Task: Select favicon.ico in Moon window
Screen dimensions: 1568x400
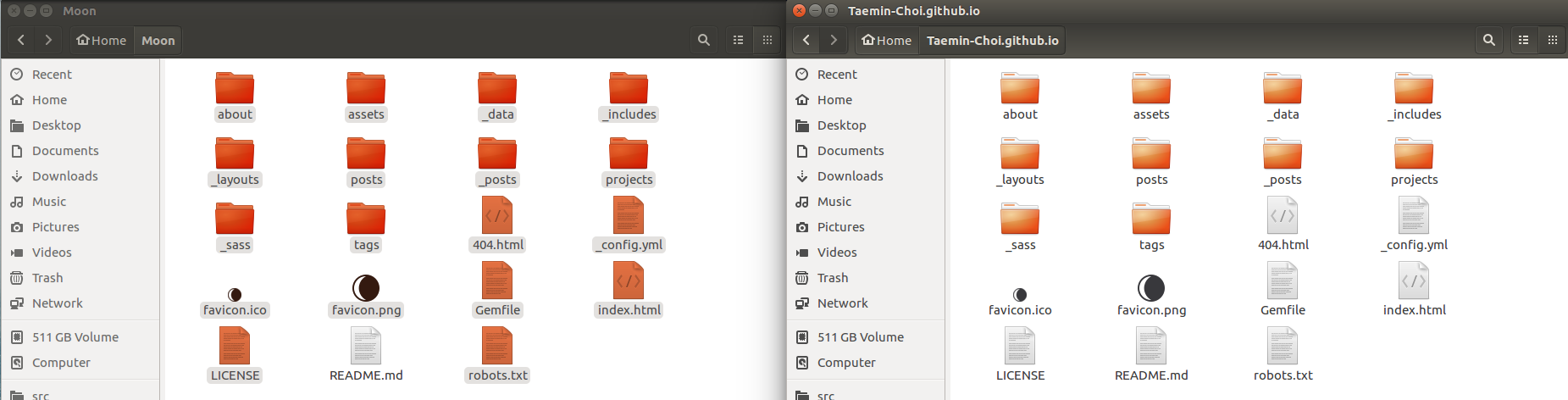Action: point(235,303)
